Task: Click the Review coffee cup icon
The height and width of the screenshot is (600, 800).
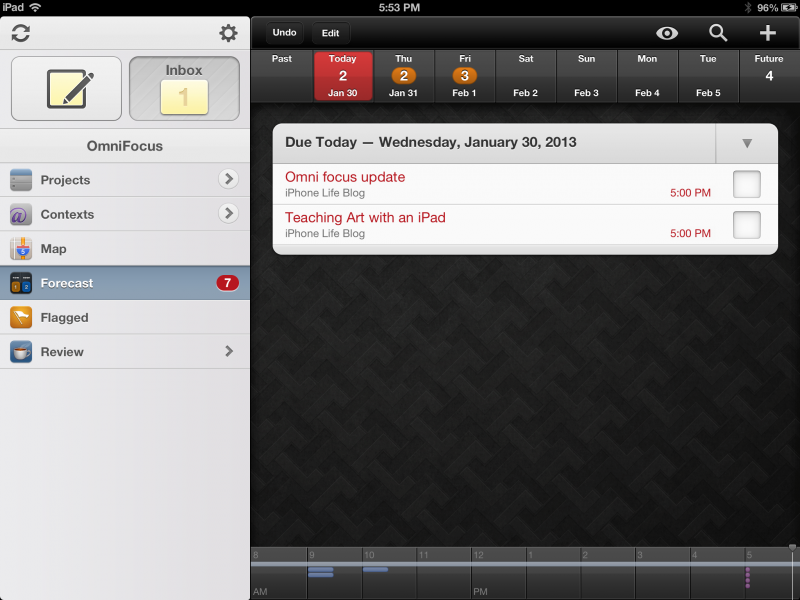Action: click(x=21, y=352)
